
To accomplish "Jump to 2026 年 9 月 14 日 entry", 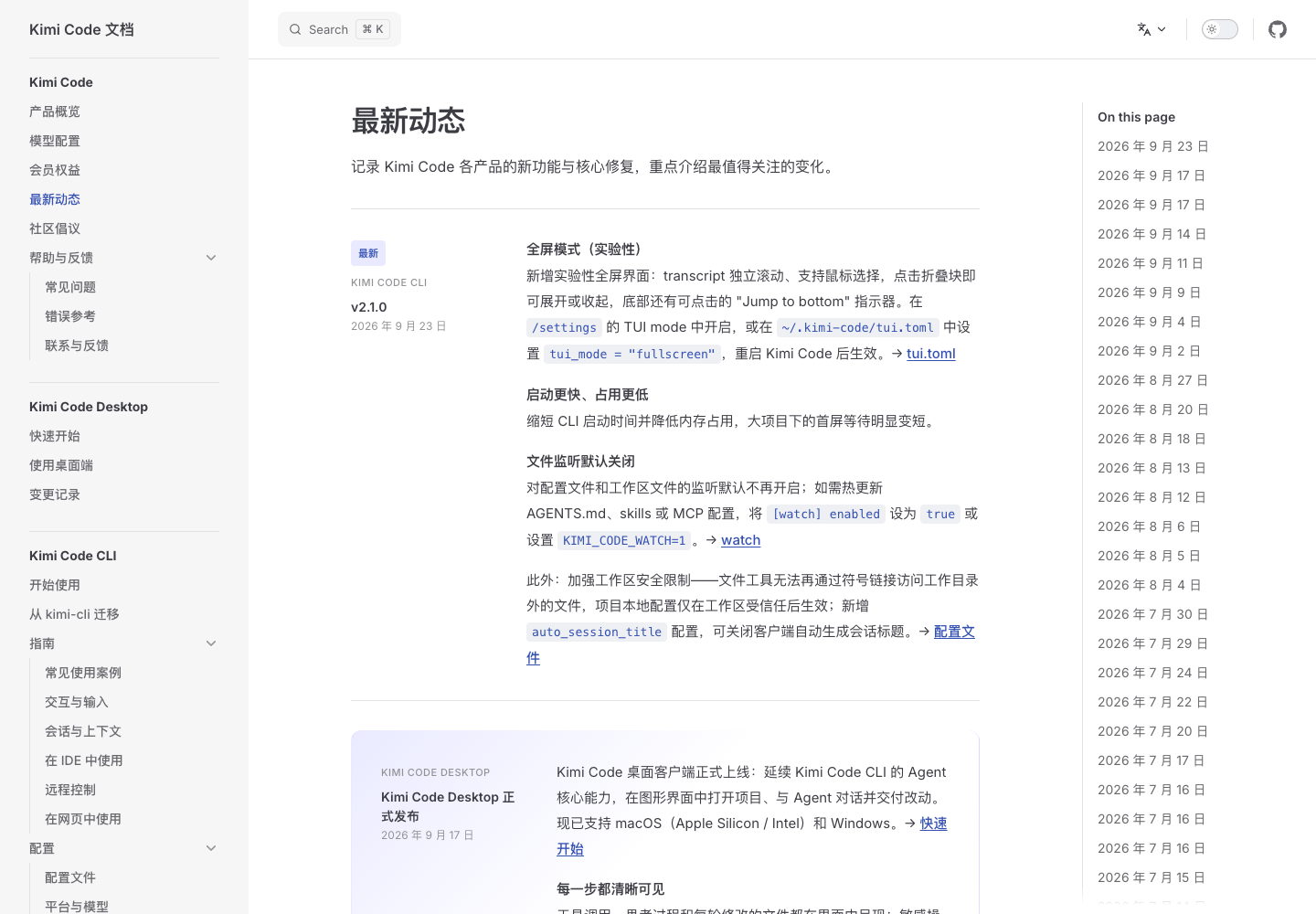I will tap(1151, 234).
